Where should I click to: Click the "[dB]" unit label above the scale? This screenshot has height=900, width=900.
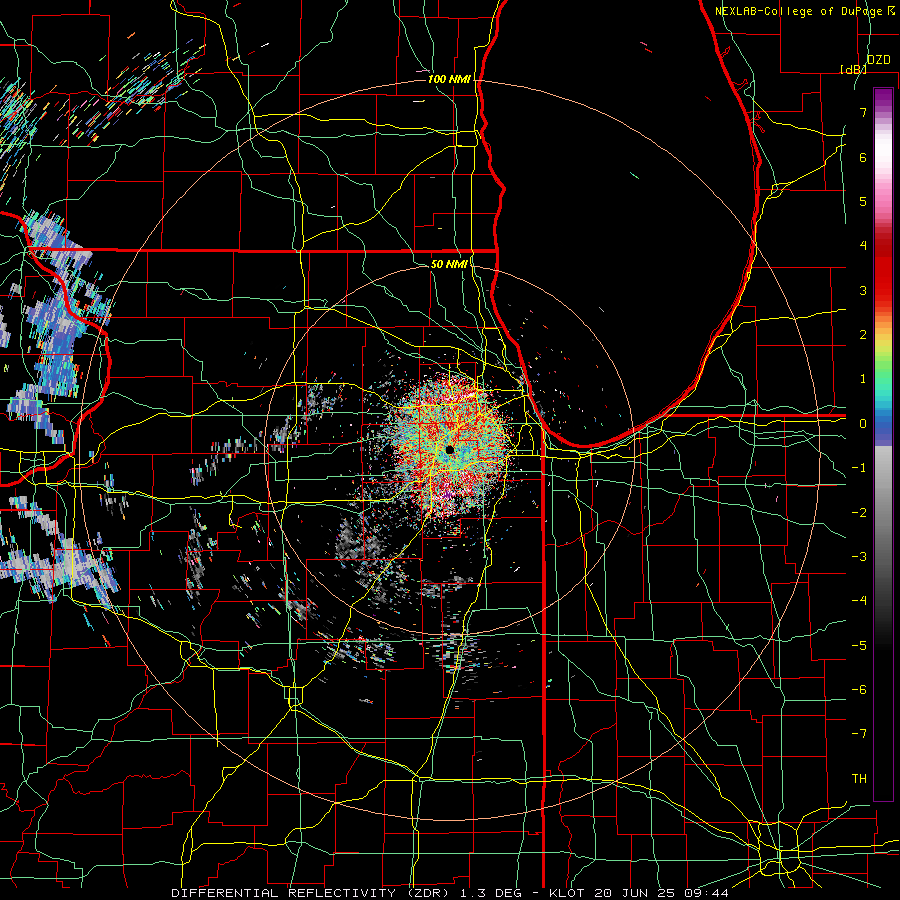[x=853, y=69]
